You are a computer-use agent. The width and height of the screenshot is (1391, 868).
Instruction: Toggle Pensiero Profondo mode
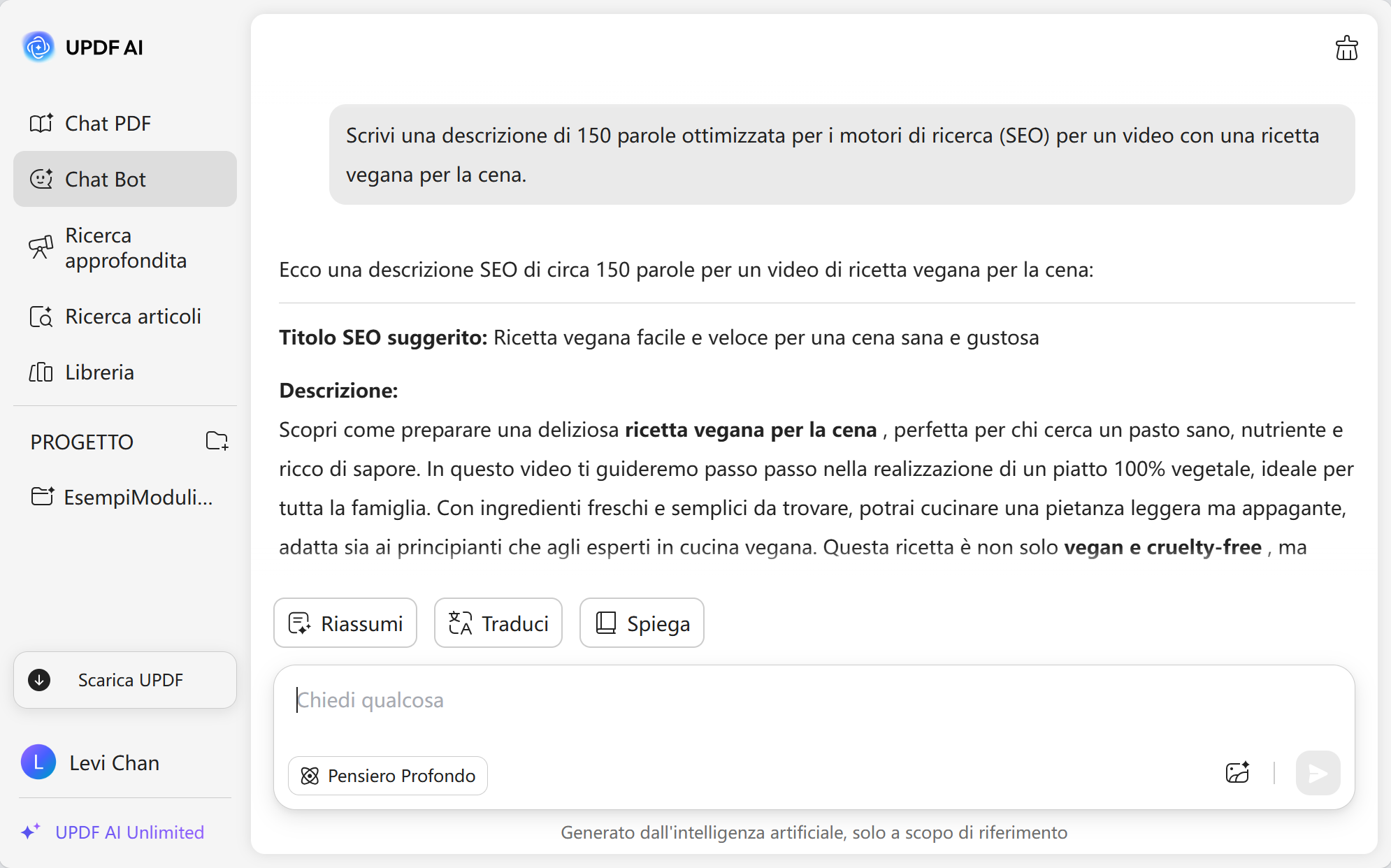[x=387, y=775]
